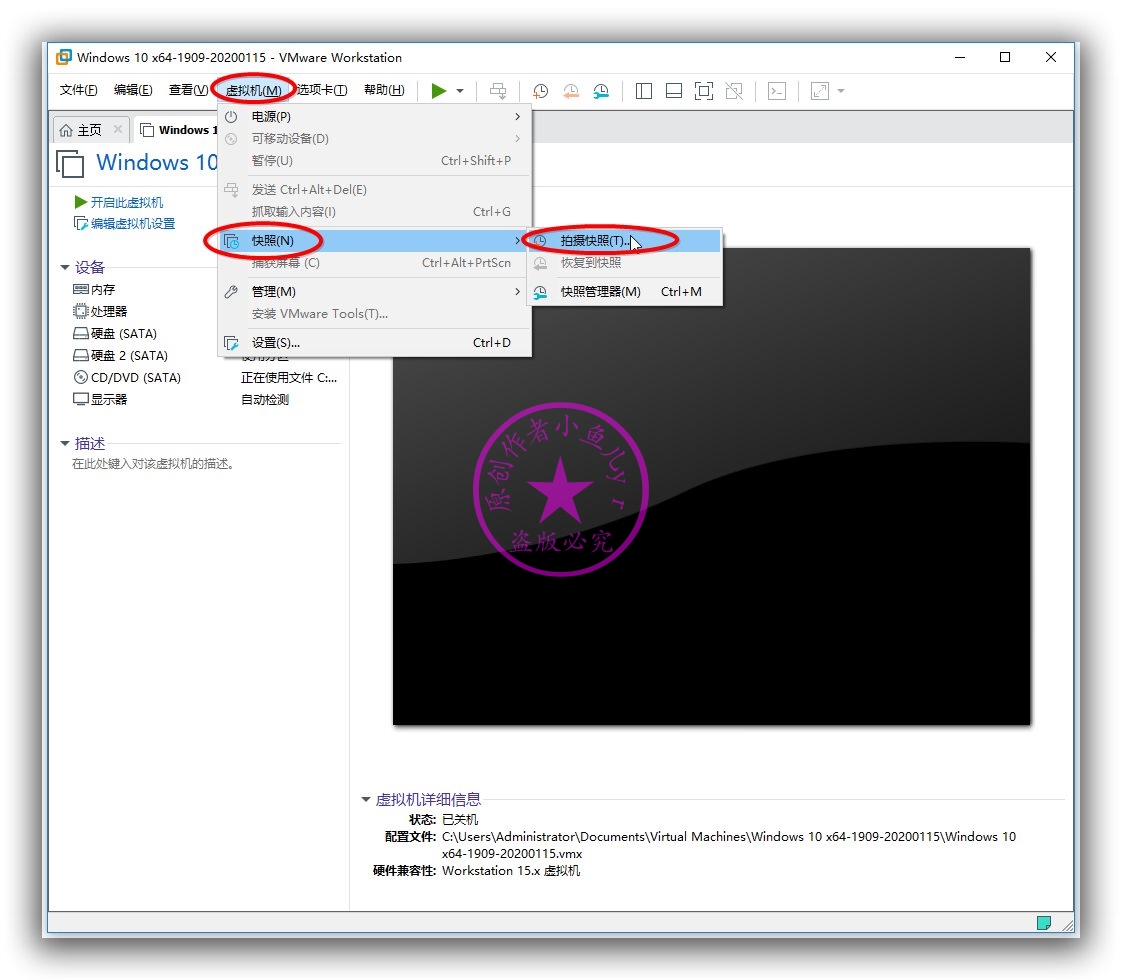The width and height of the screenshot is (1122, 980).
Task: Select the 处理器 device row
Action: [x=100, y=312]
